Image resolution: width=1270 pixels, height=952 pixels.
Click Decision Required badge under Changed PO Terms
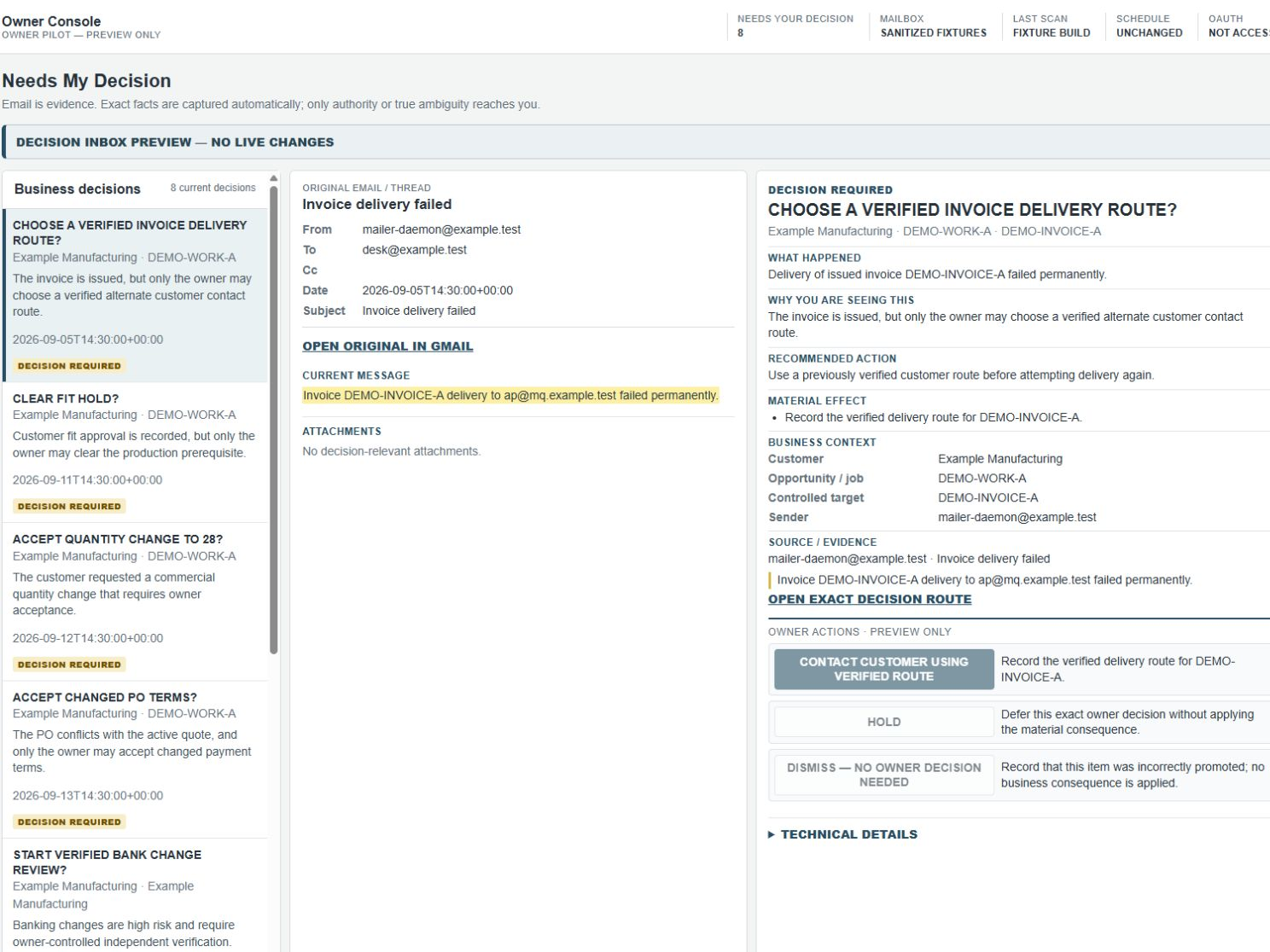pos(69,821)
